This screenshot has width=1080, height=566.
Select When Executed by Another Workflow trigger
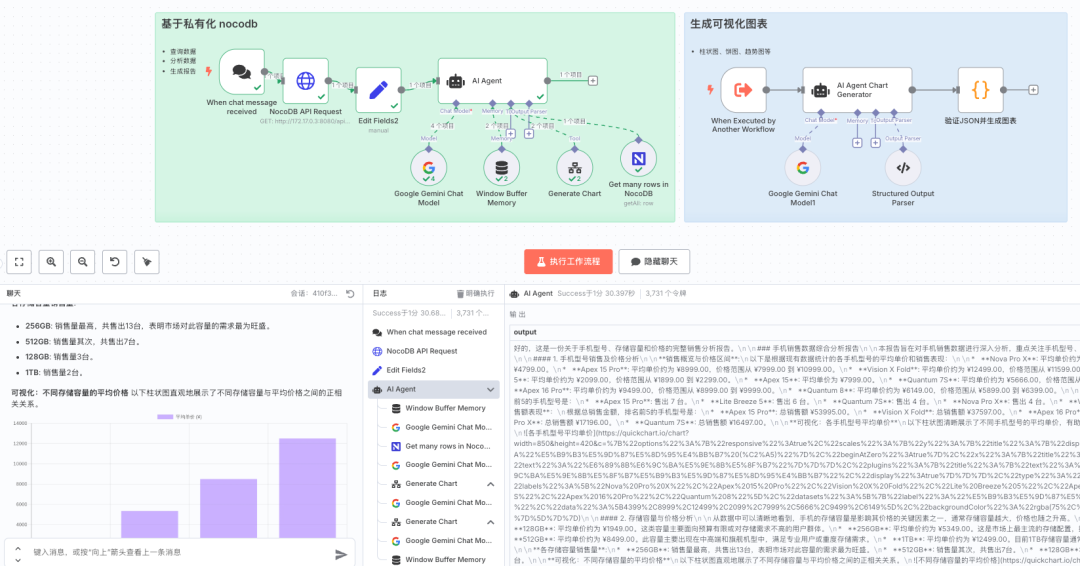click(743, 90)
